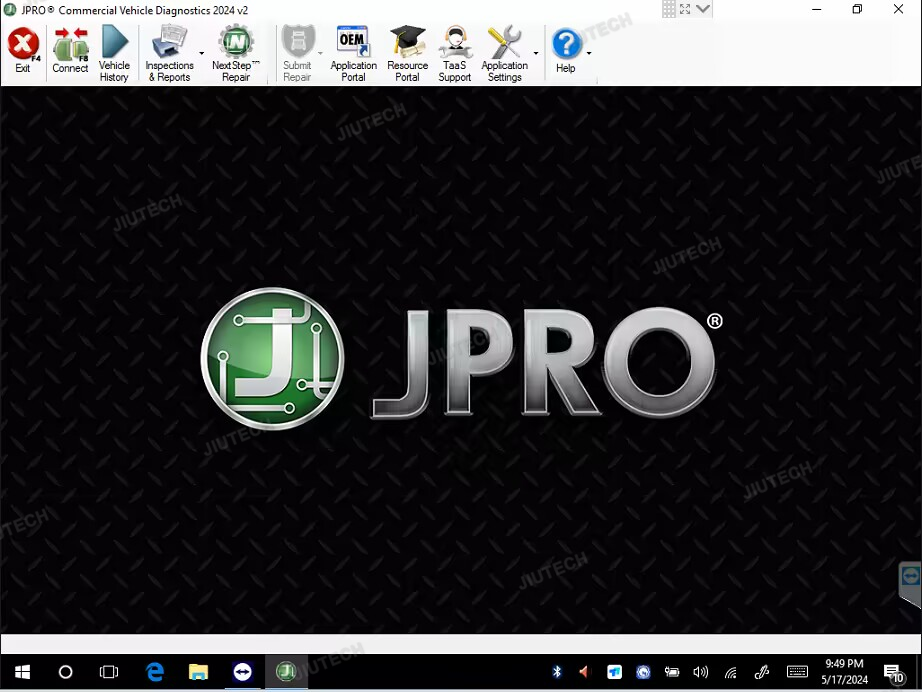The height and width of the screenshot is (692, 922).
Task: Open the notification action center
Action: tap(894, 672)
